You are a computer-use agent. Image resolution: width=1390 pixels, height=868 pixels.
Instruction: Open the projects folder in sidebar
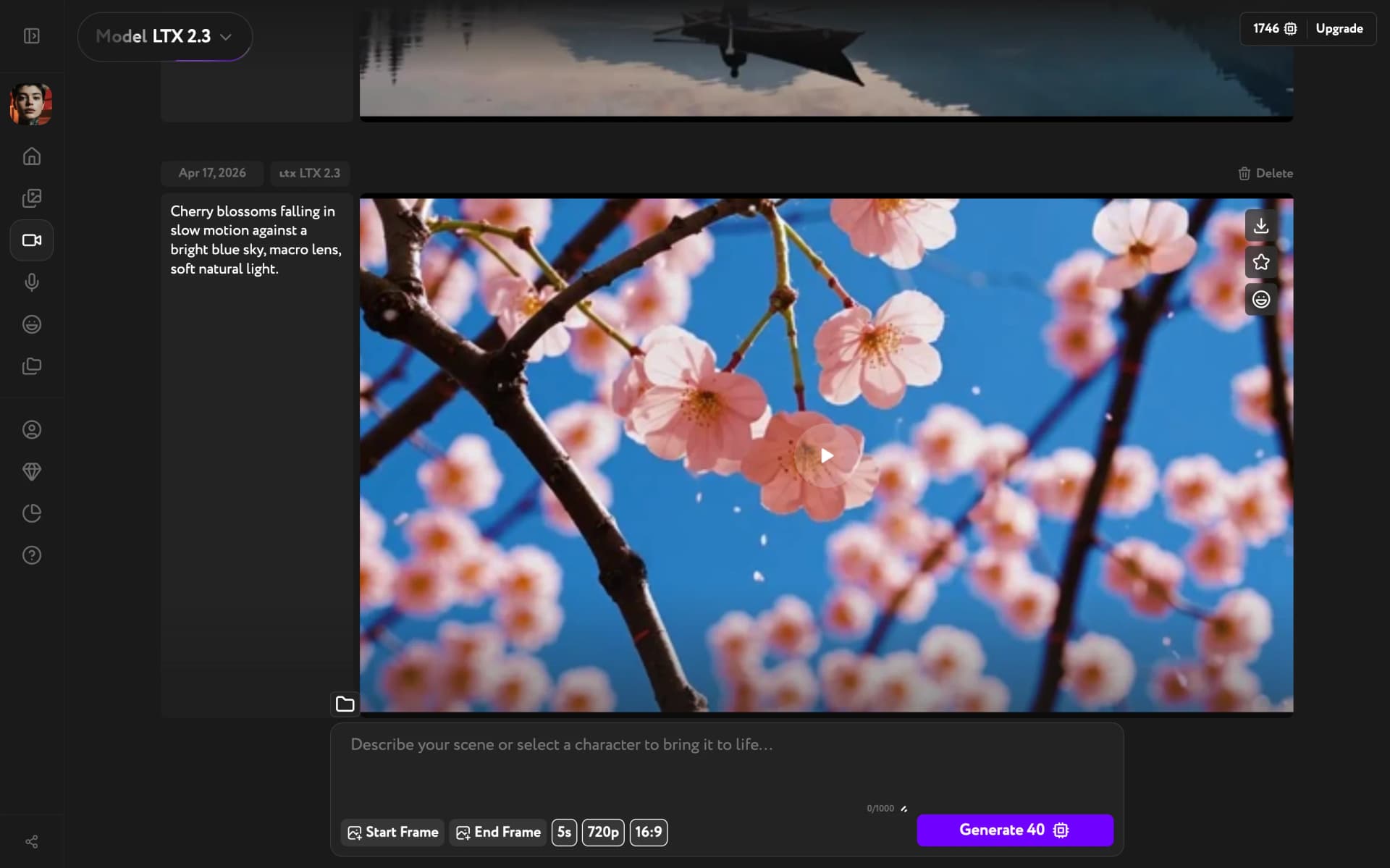[x=32, y=366]
